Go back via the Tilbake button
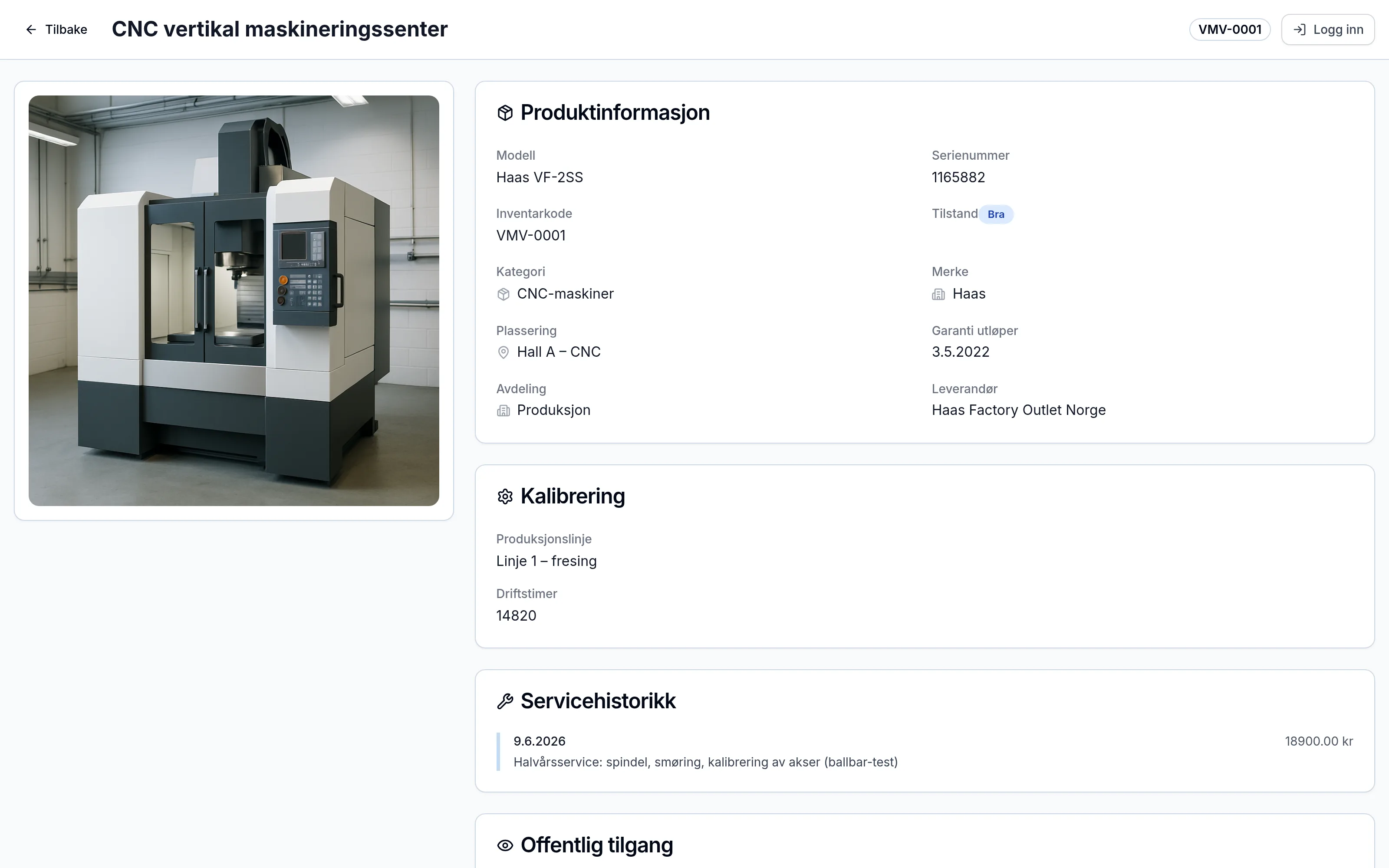The width and height of the screenshot is (1389, 868). click(x=56, y=29)
